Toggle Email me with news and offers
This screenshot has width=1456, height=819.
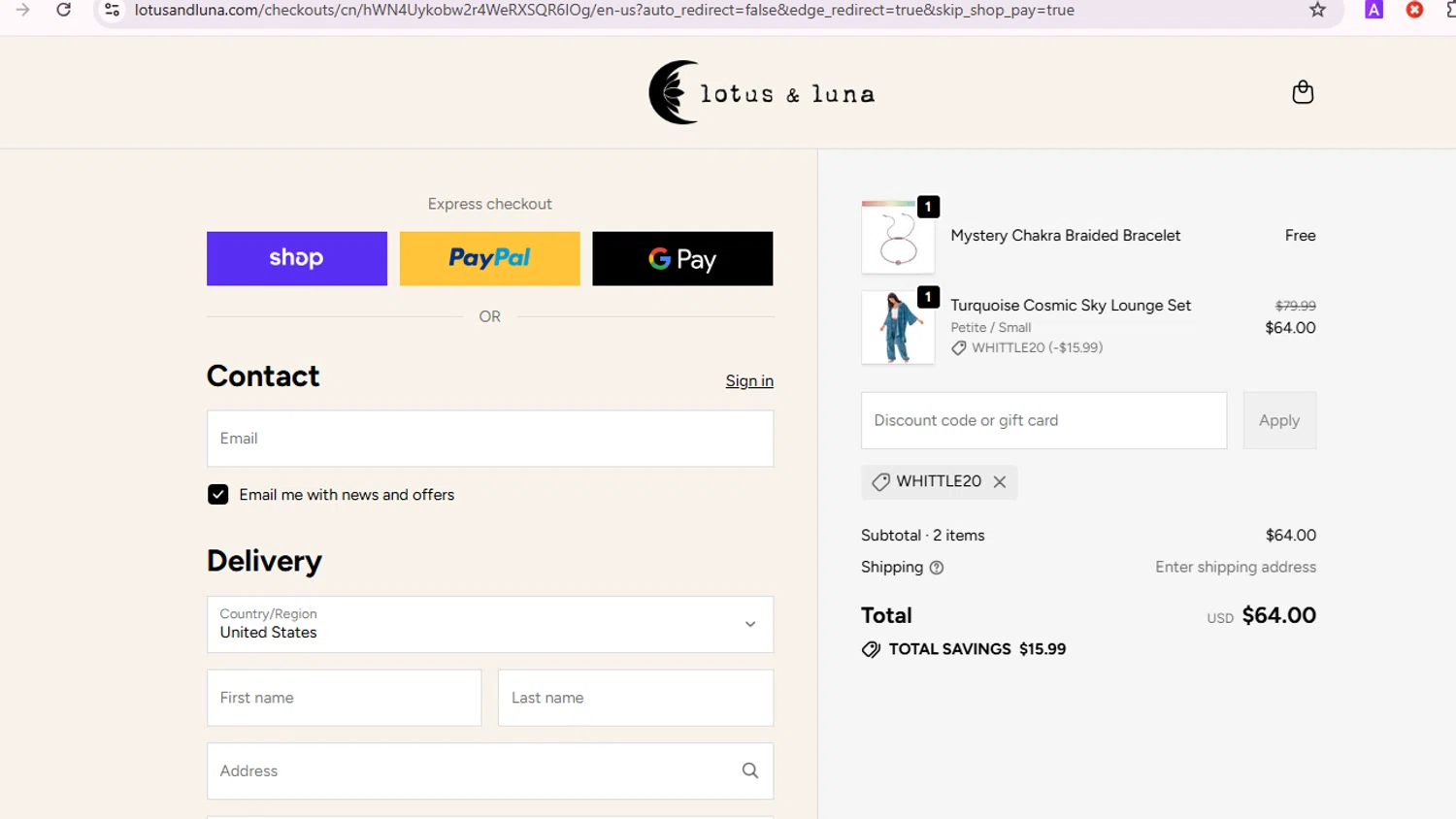(x=218, y=495)
